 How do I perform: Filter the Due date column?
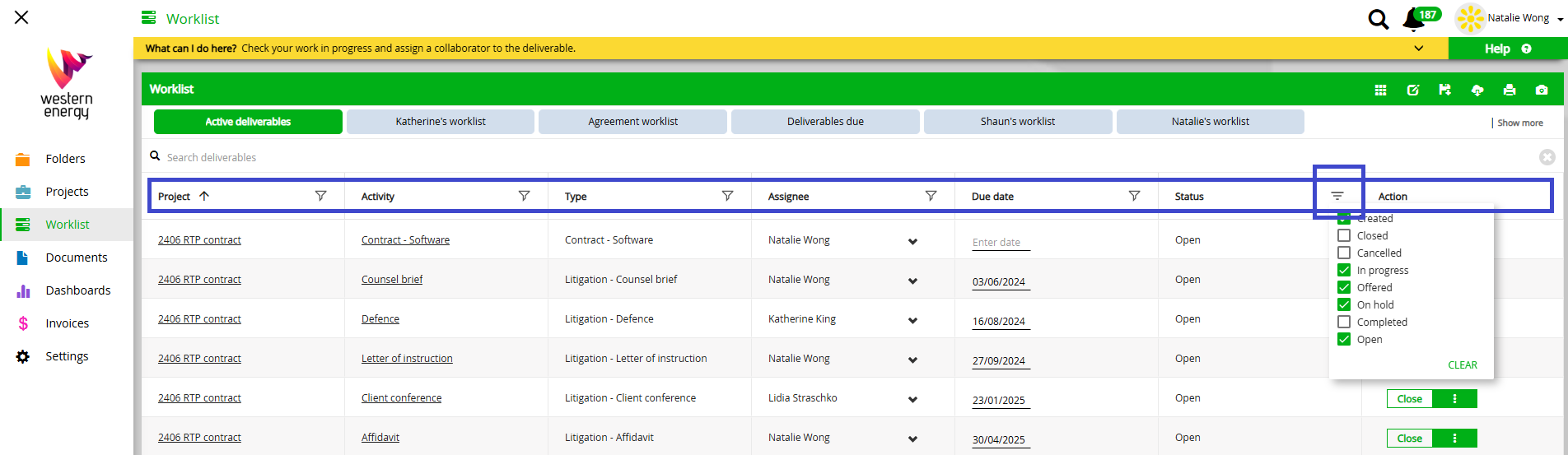click(x=1134, y=196)
